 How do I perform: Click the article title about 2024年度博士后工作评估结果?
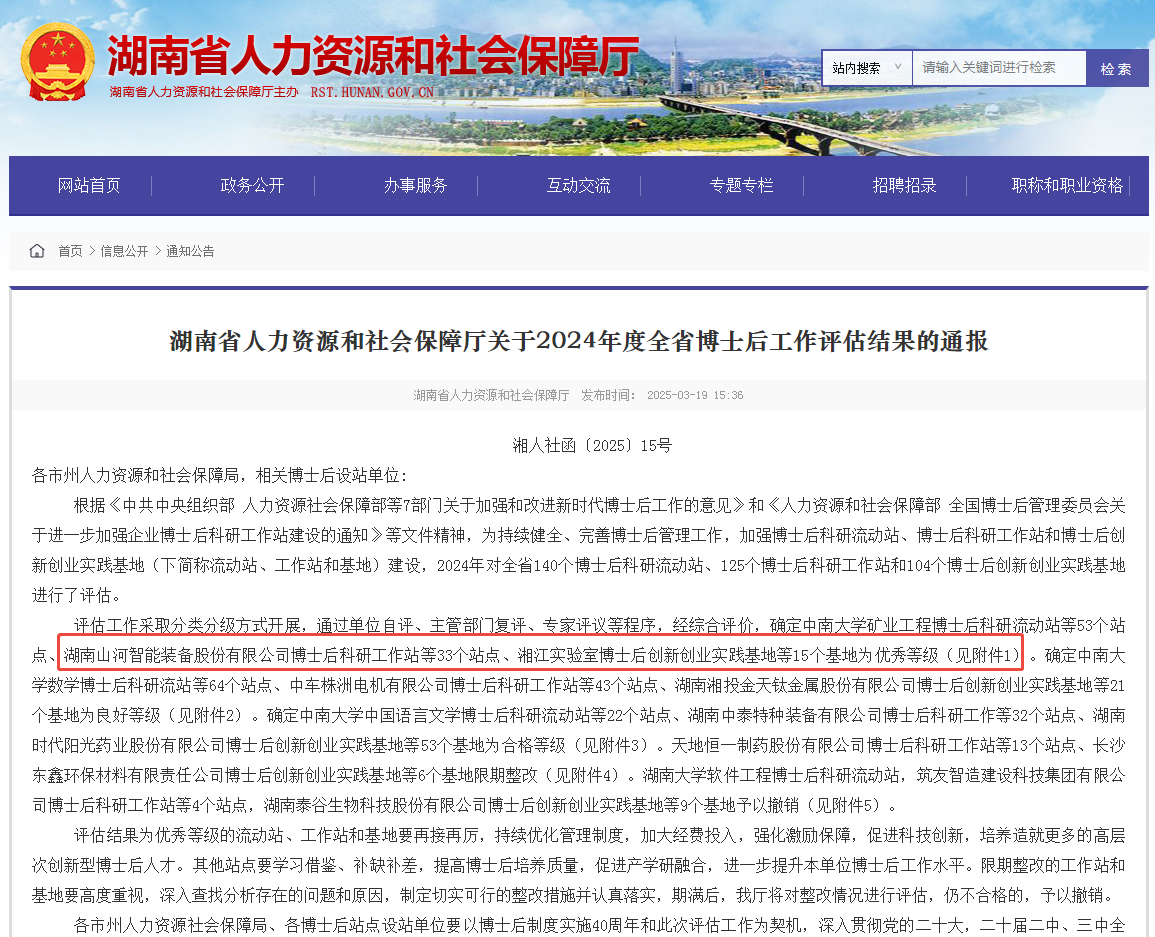[577, 341]
